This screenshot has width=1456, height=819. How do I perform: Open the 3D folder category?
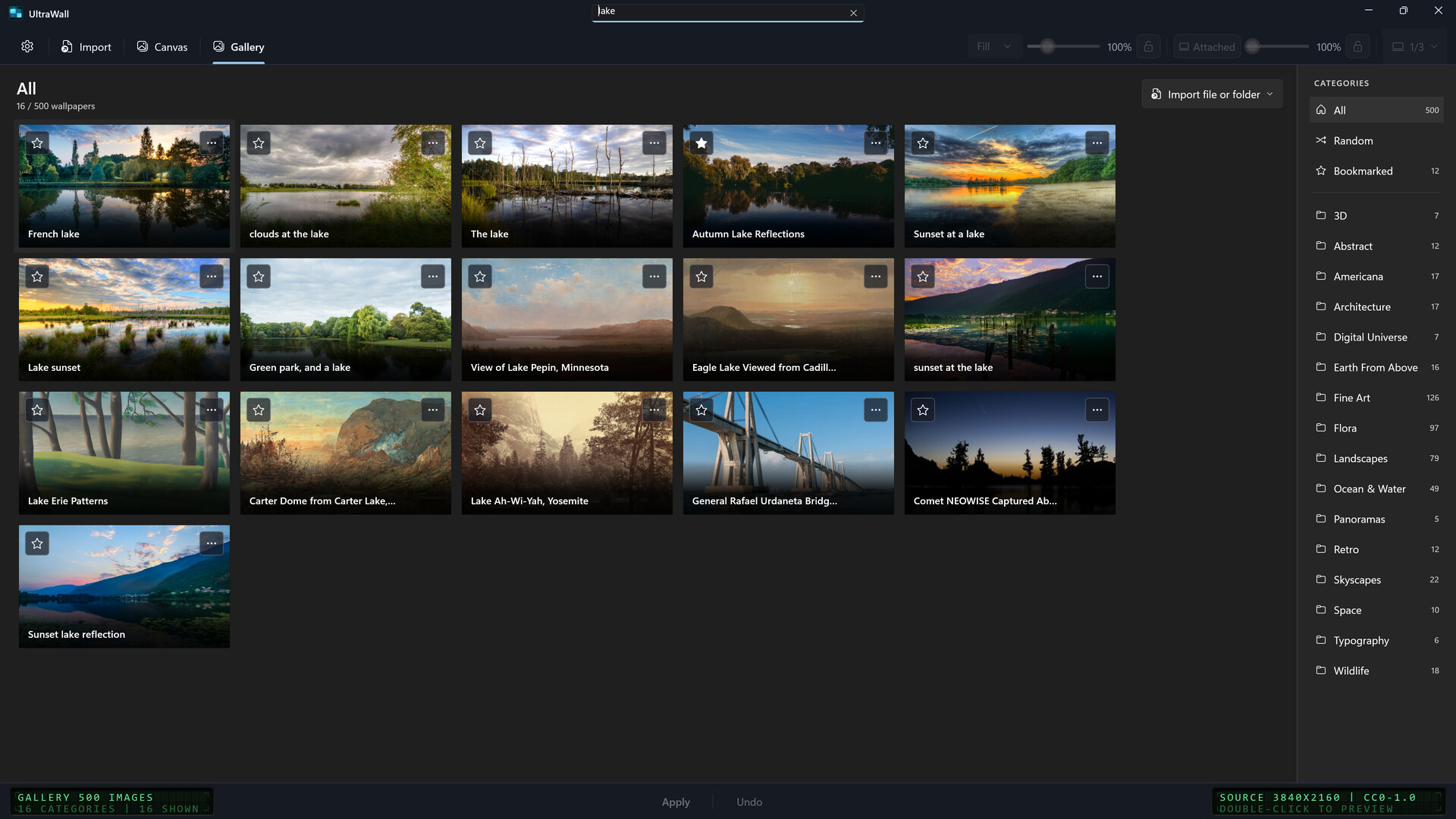pyautogui.click(x=1376, y=215)
